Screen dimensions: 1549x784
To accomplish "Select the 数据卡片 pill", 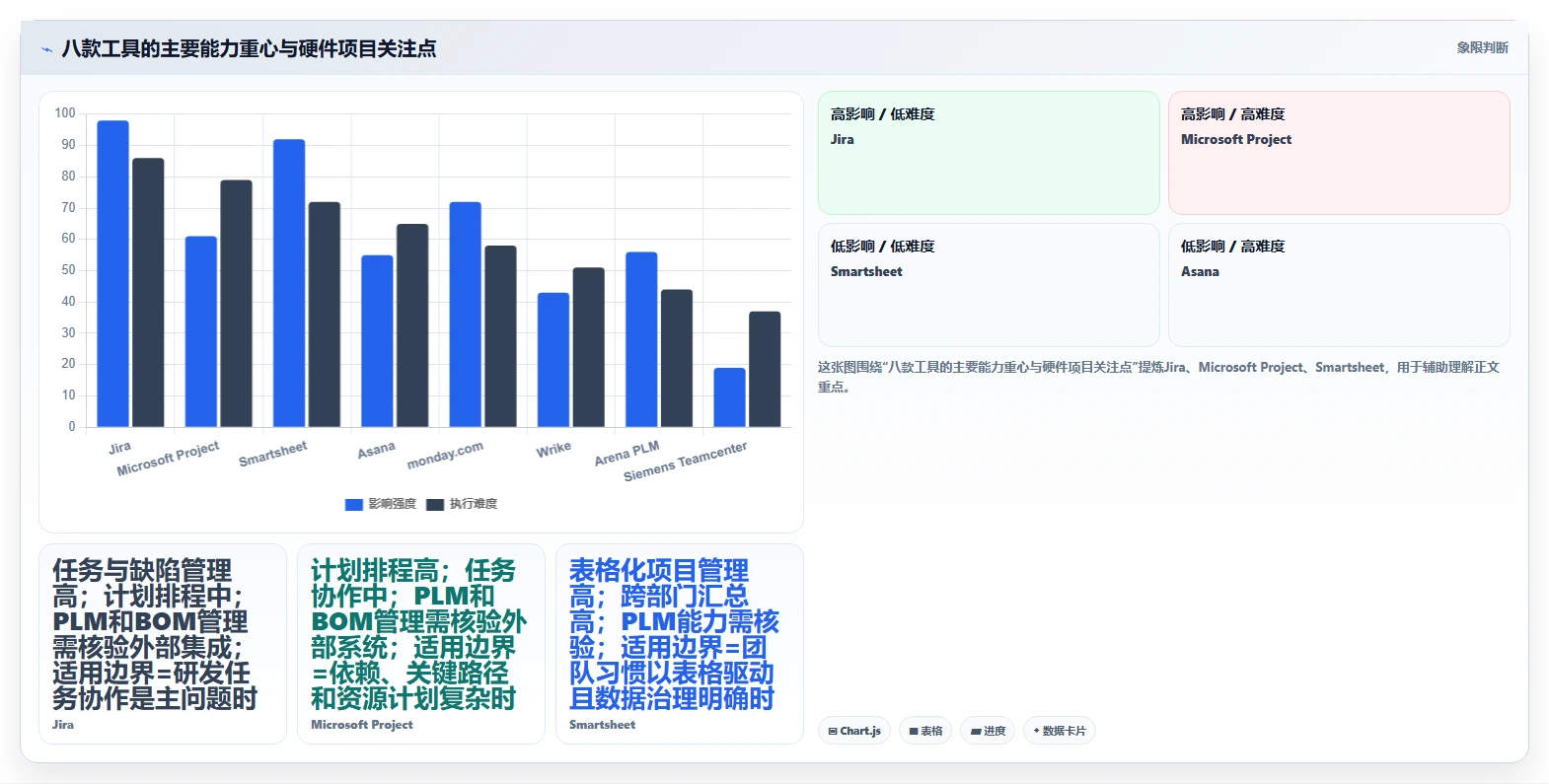I will pos(1060,731).
